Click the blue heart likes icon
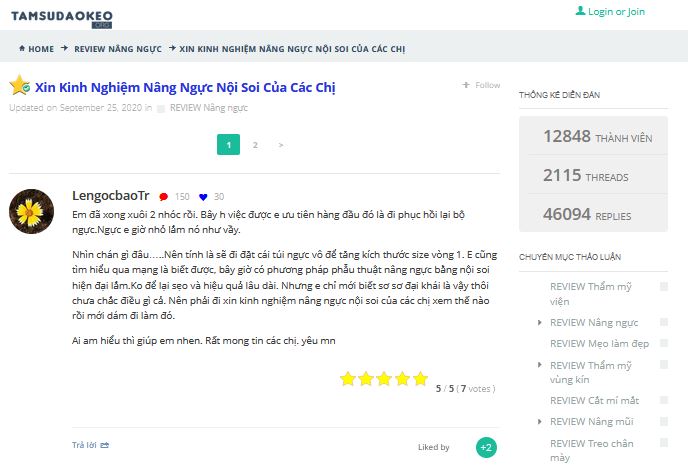 point(203,197)
